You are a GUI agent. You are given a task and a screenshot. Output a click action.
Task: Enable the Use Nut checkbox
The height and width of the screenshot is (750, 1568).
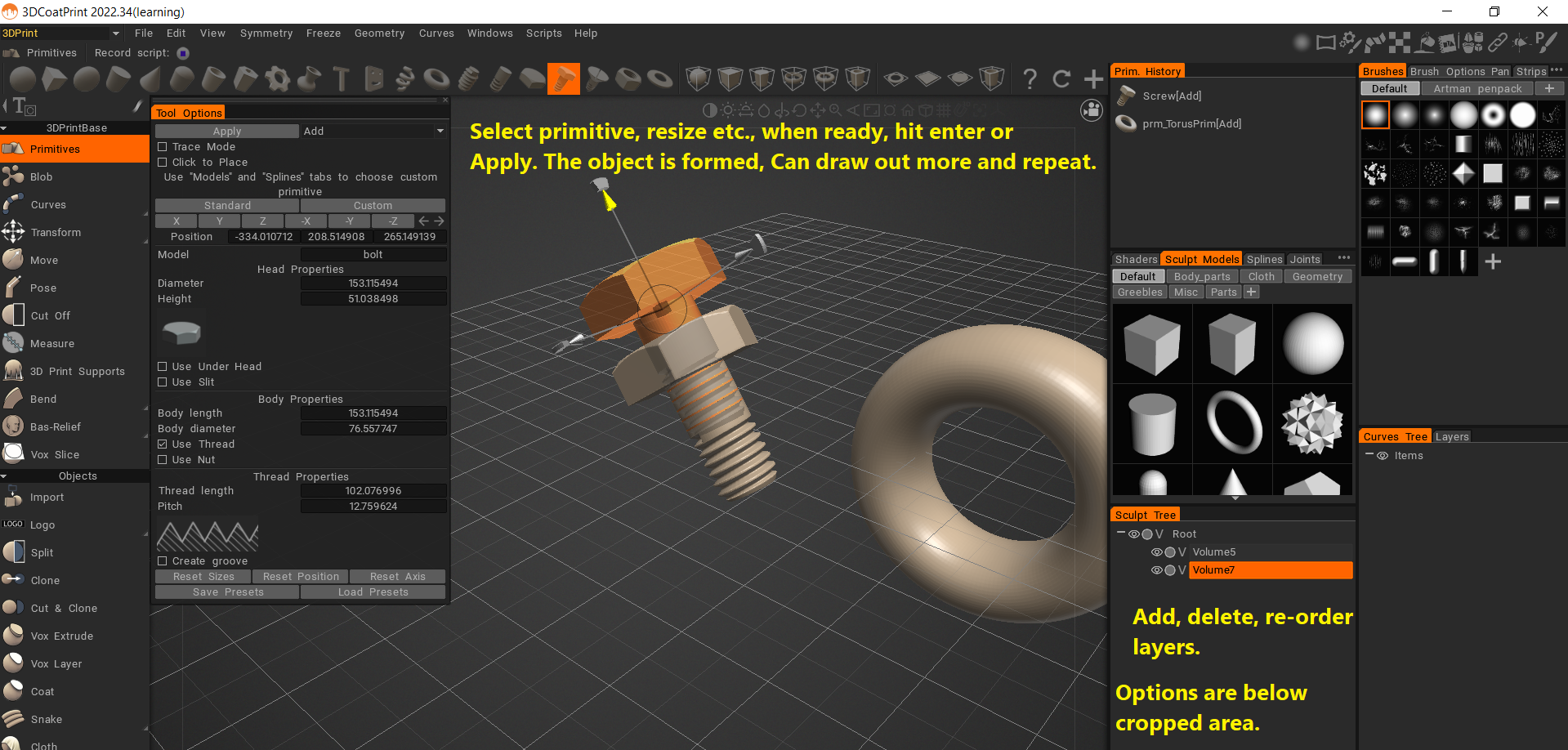click(163, 460)
